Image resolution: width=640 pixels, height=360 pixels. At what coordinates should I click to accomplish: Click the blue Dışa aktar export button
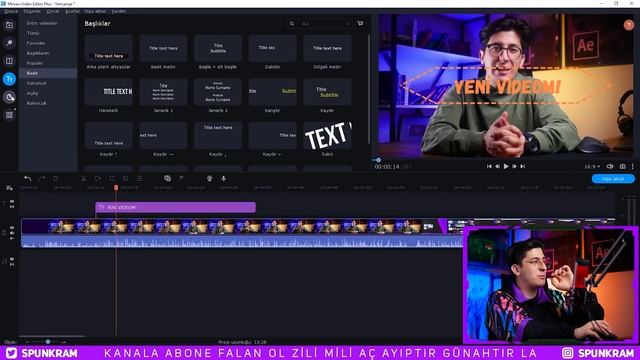[x=613, y=179]
